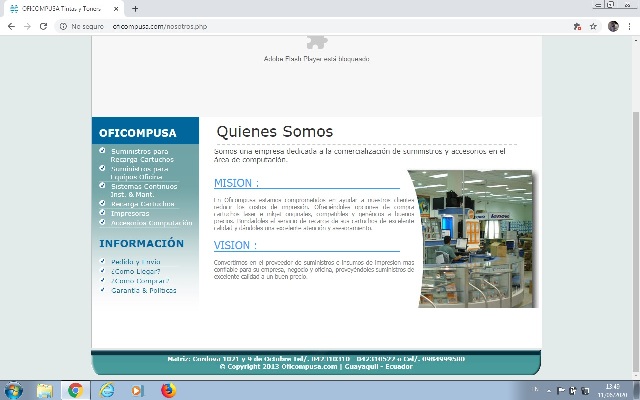This screenshot has width=640, height=400.
Task: Open a new browser tab
Action: point(135,9)
